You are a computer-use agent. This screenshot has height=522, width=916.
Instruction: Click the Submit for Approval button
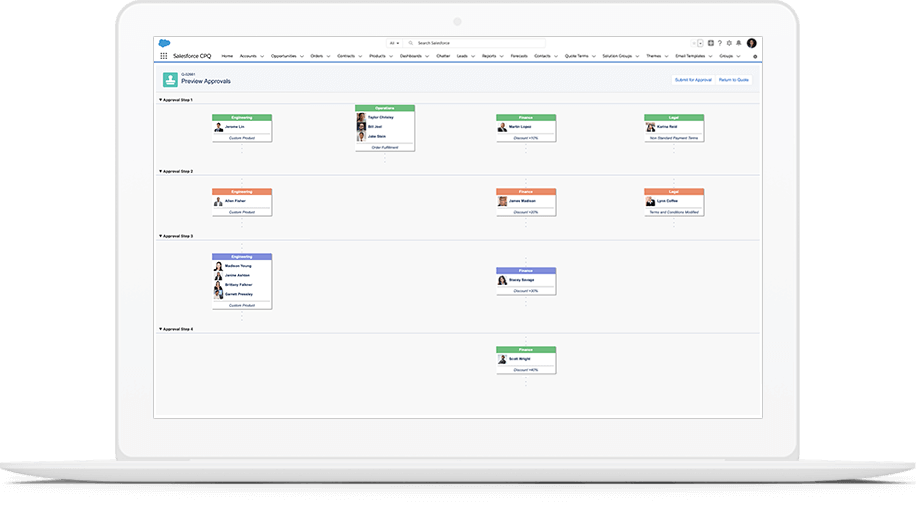693,79
